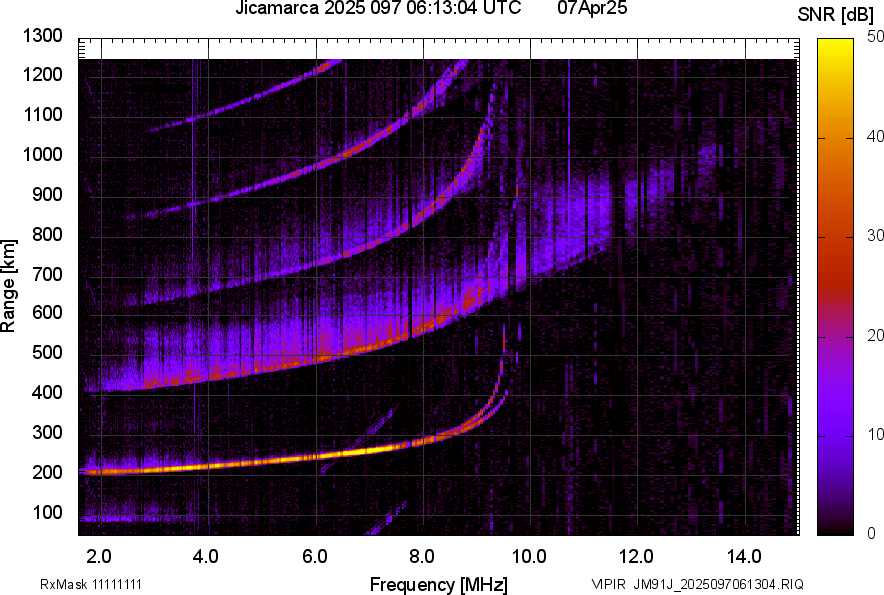Click the 2.0 frequency tick label
Screen dimensions: 884x595
99,557
